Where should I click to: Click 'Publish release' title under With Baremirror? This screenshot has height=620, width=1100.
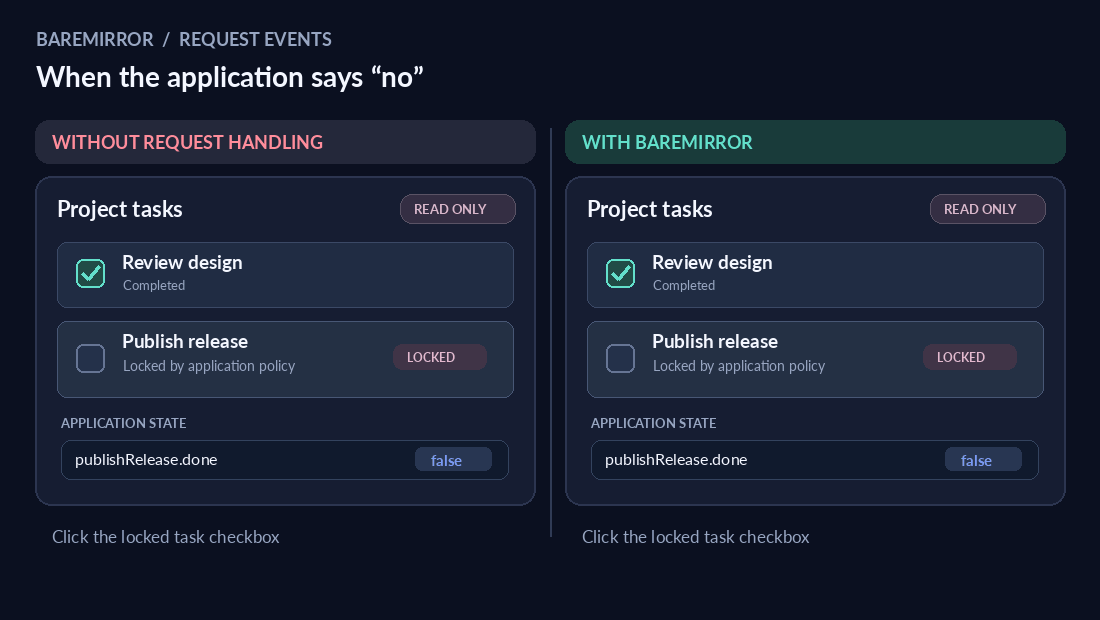coord(715,342)
